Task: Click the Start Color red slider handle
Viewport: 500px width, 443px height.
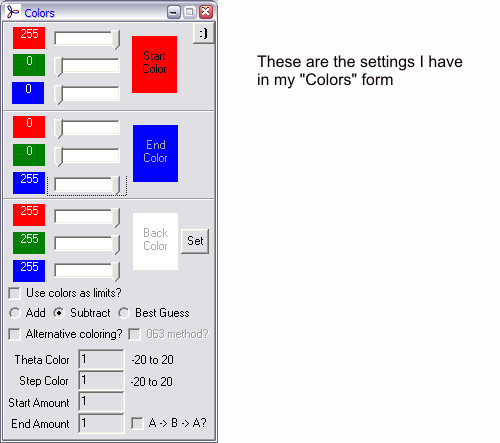Action: click(116, 39)
